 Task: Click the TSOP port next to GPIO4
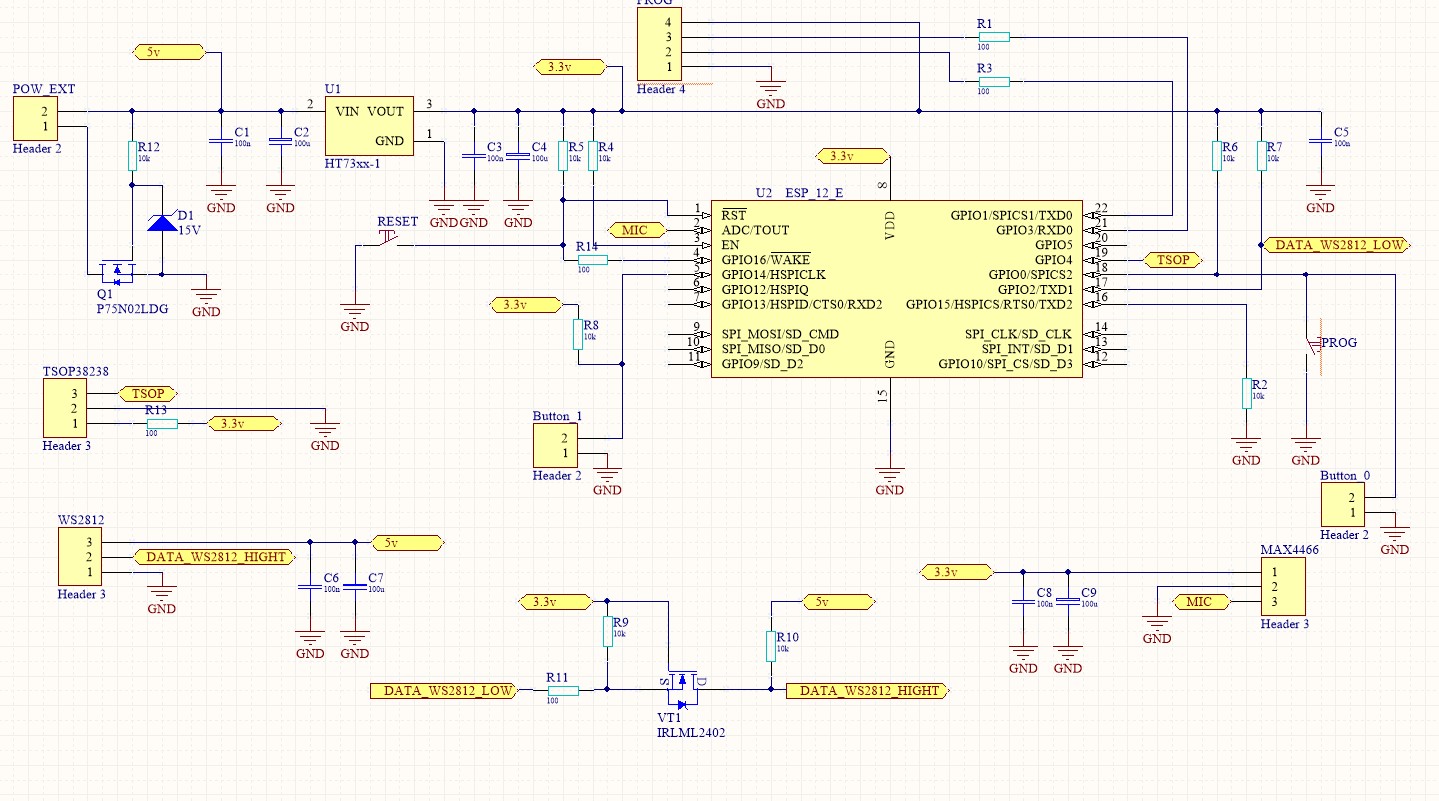pyautogui.click(x=1173, y=259)
